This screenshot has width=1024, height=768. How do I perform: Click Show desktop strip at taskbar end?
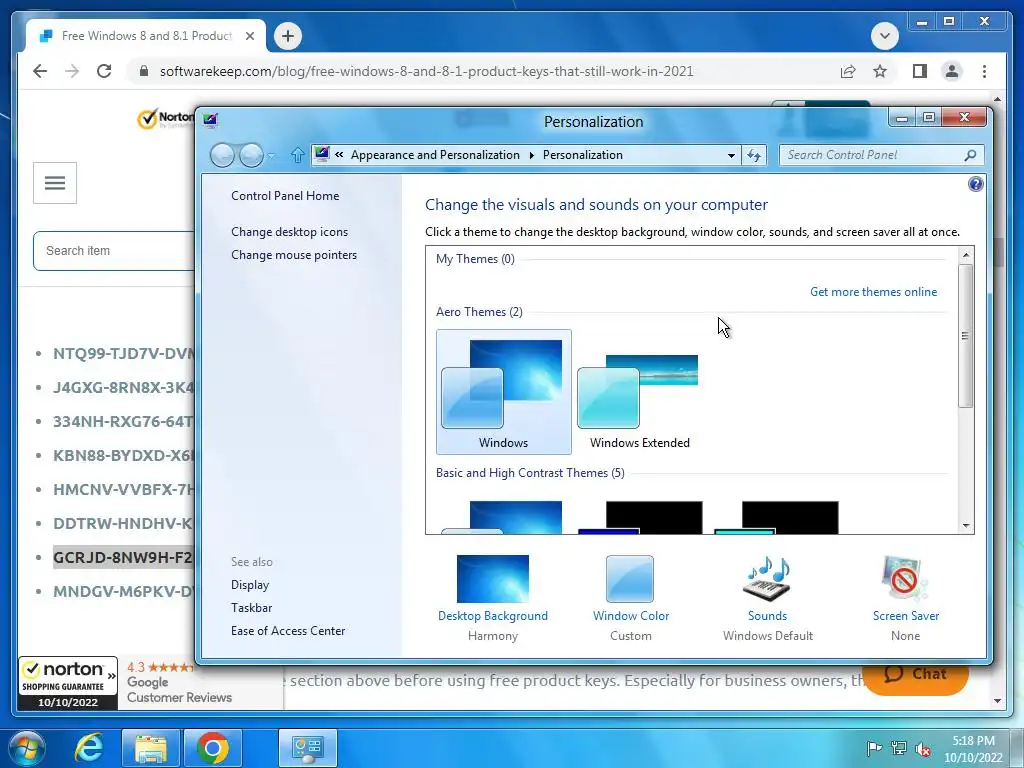1017,748
